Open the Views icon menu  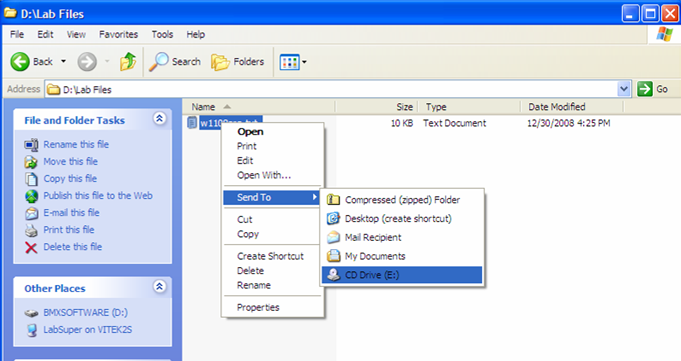click(x=289, y=62)
